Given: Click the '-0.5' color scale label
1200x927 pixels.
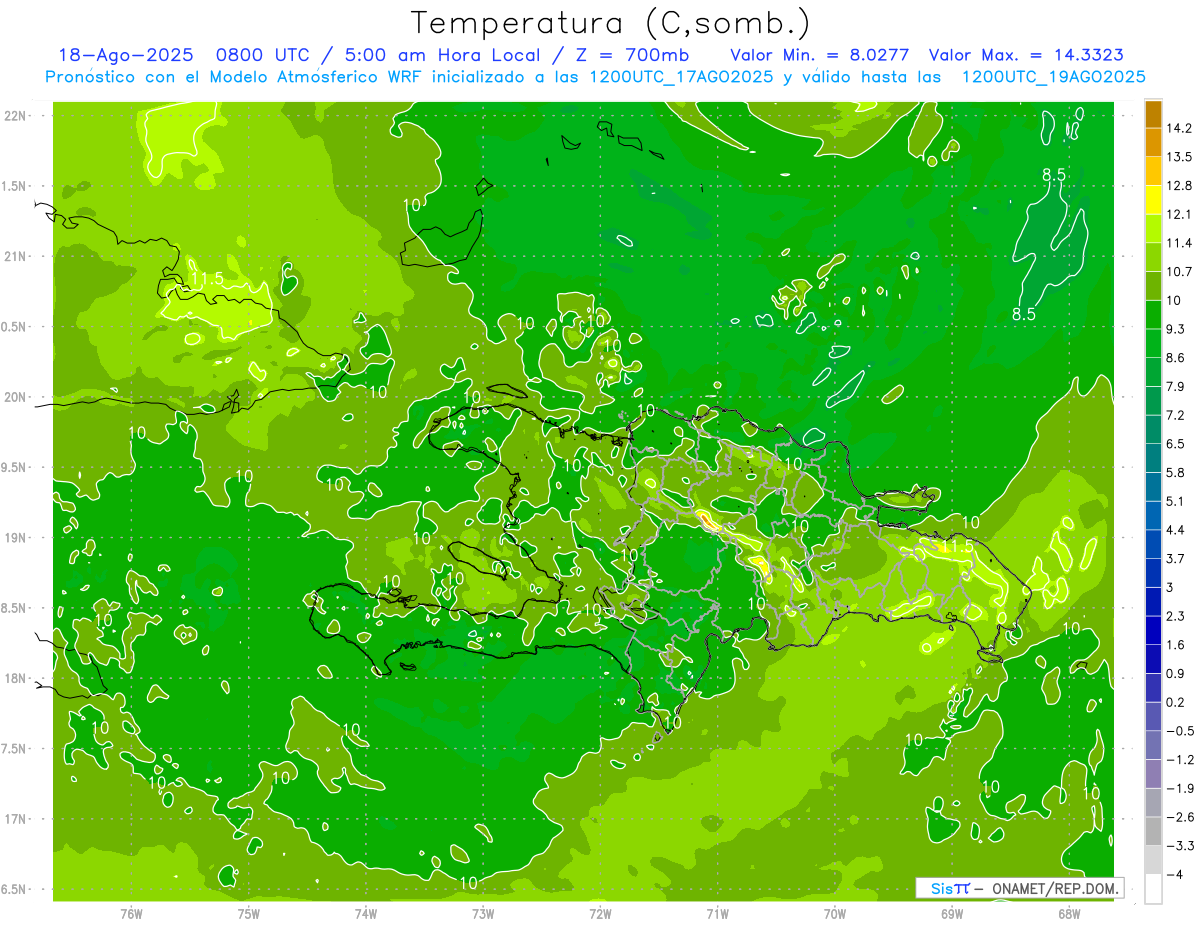Looking at the screenshot, I should [x=1180, y=731].
